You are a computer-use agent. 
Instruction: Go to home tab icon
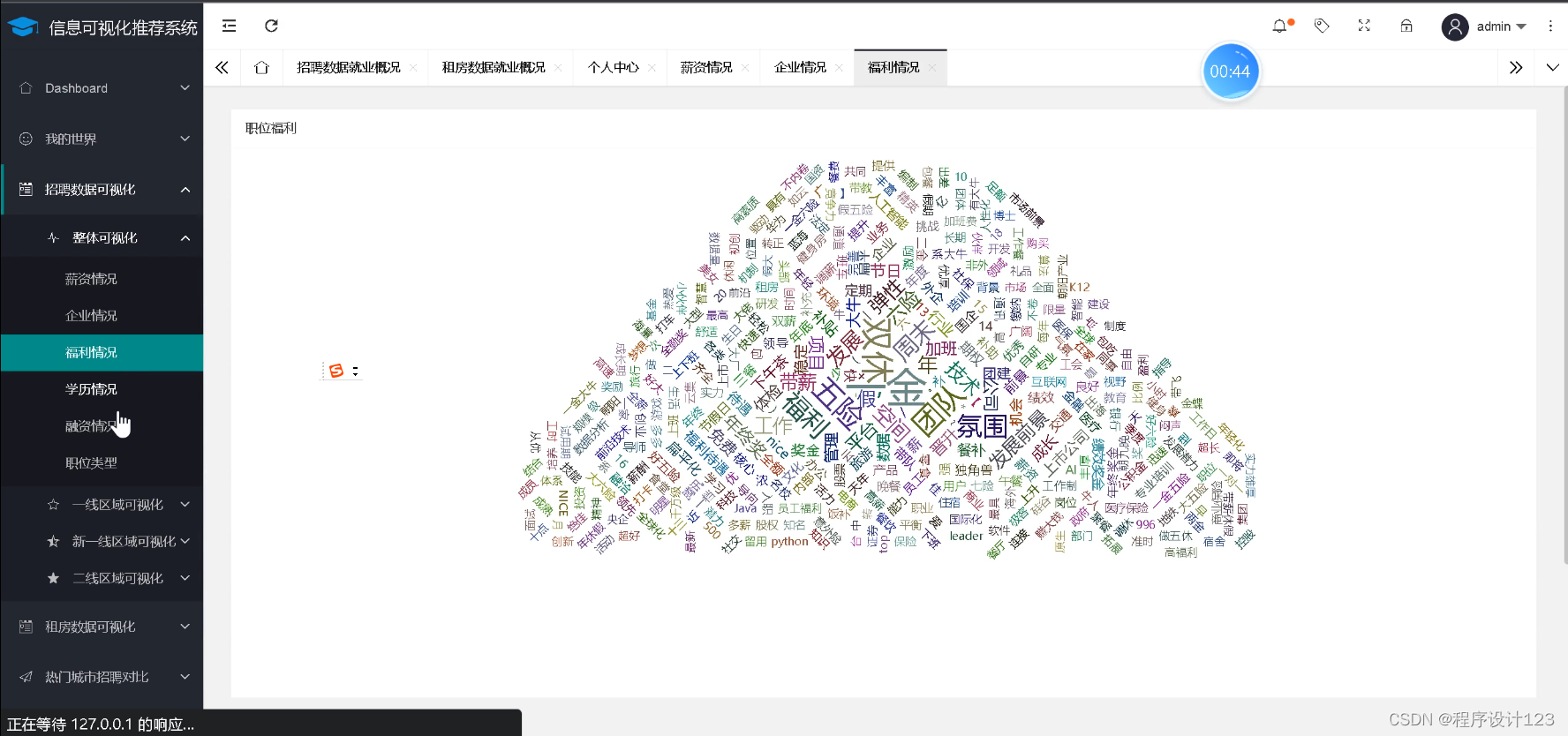click(x=261, y=68)
